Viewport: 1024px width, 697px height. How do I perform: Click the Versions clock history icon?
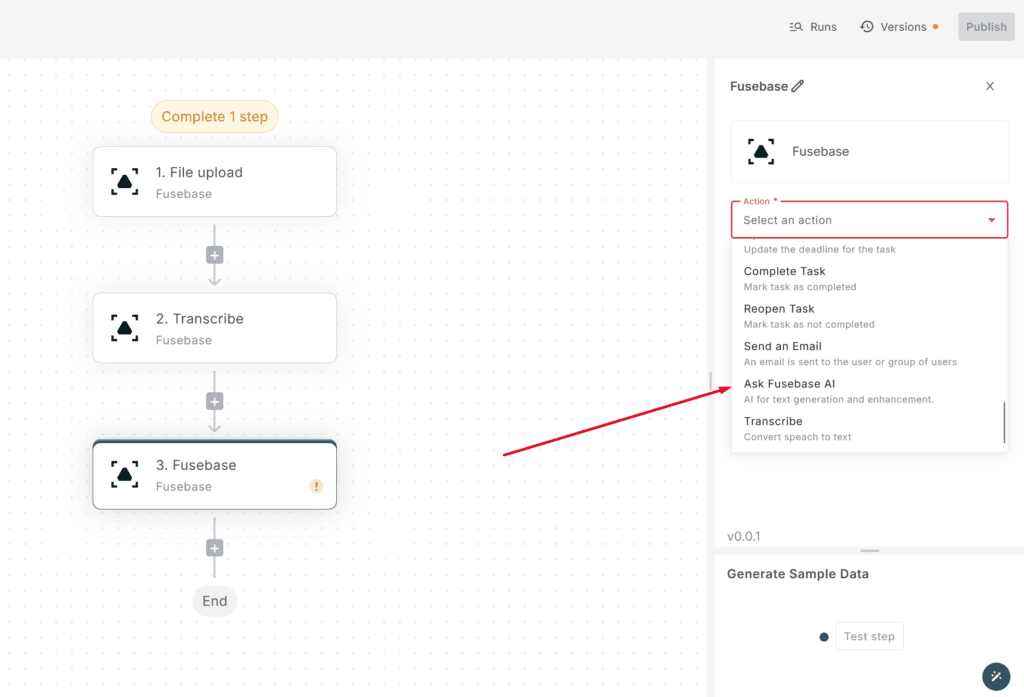coord(867,27)
